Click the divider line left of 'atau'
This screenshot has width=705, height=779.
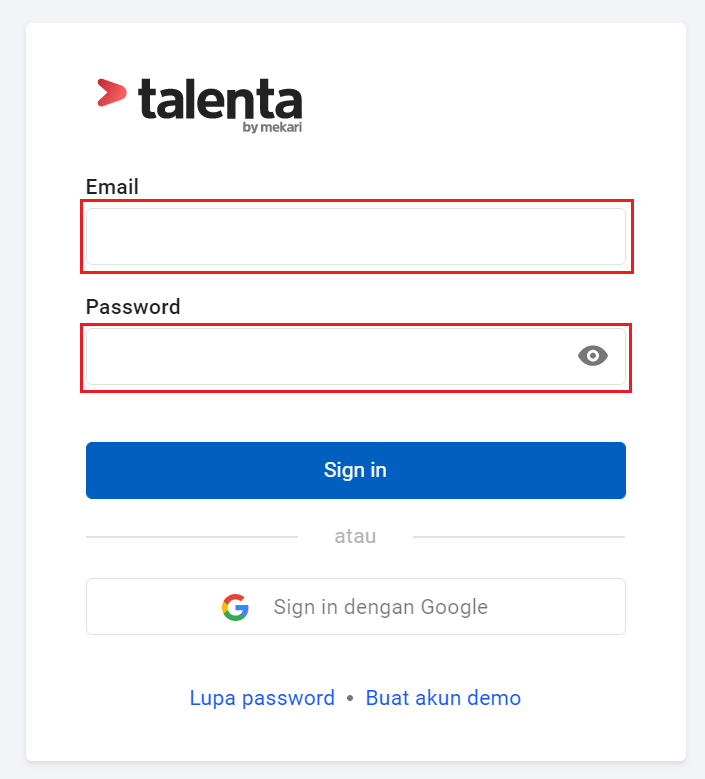coord(192,537)
